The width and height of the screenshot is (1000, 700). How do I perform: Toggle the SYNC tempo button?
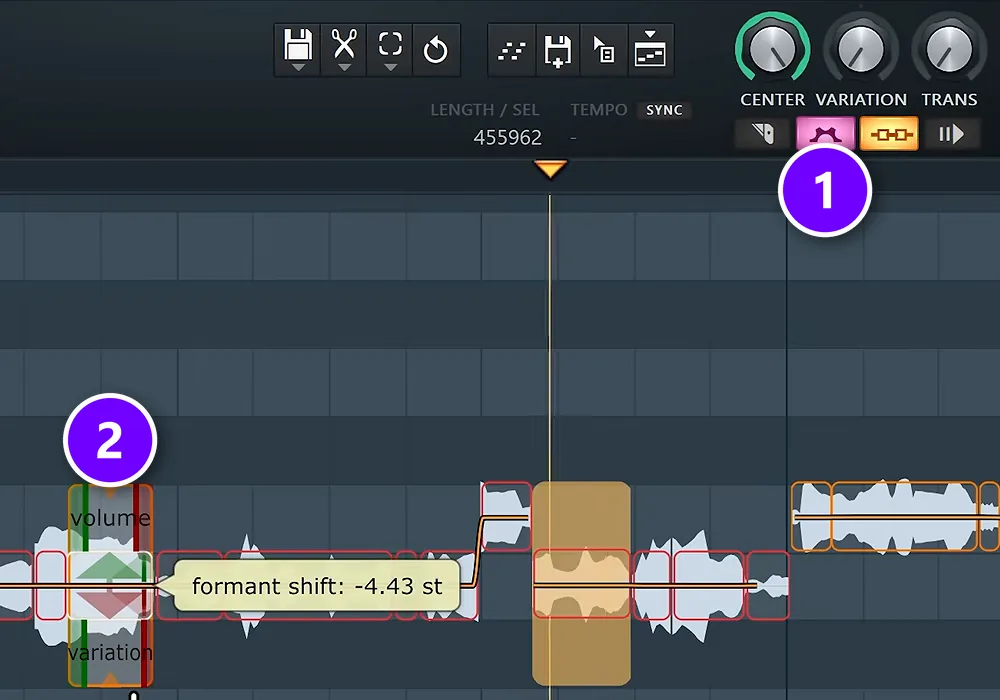664,110
